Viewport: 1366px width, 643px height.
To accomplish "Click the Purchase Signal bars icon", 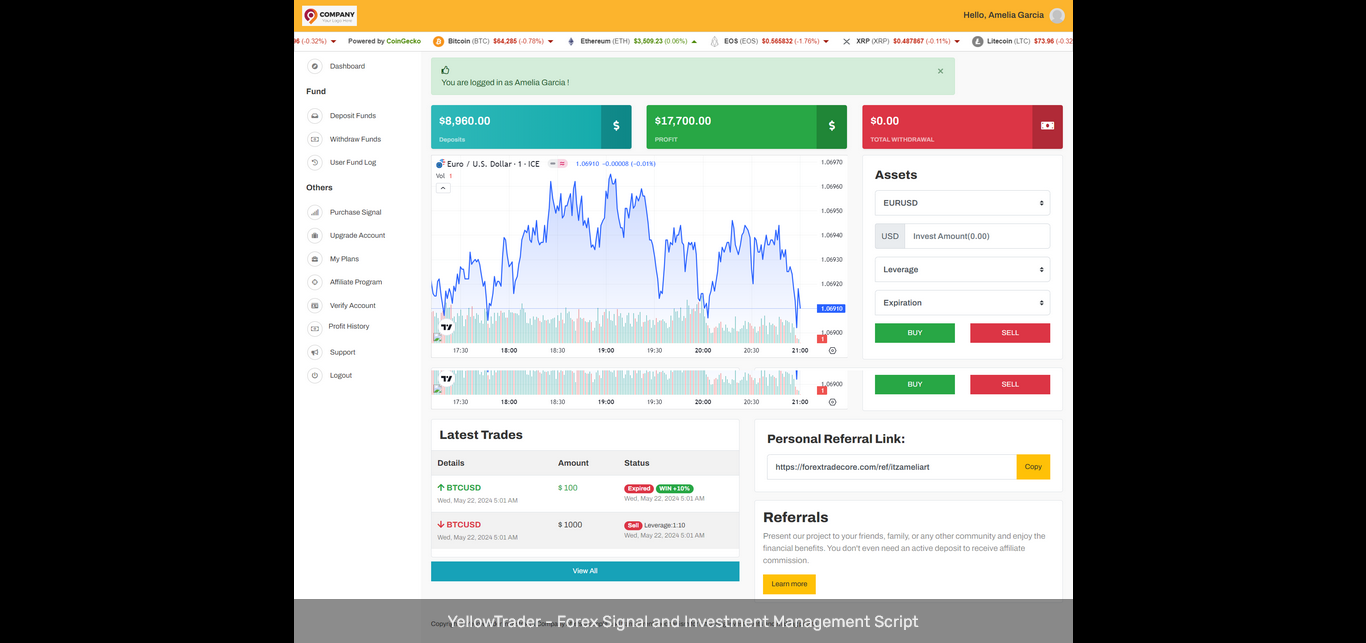I will [x=315, y=212].
